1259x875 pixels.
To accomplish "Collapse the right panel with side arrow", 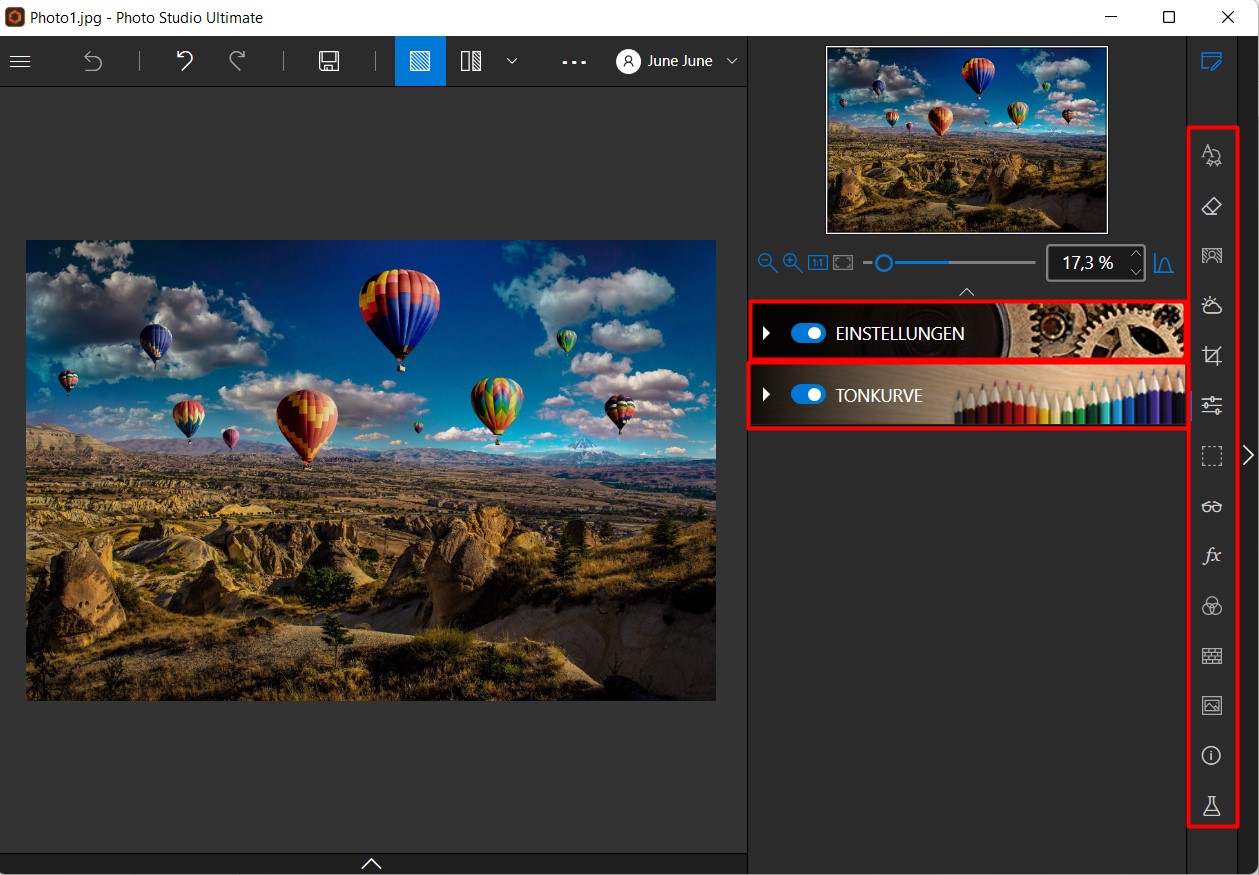I will click(x=1248, y=455).
